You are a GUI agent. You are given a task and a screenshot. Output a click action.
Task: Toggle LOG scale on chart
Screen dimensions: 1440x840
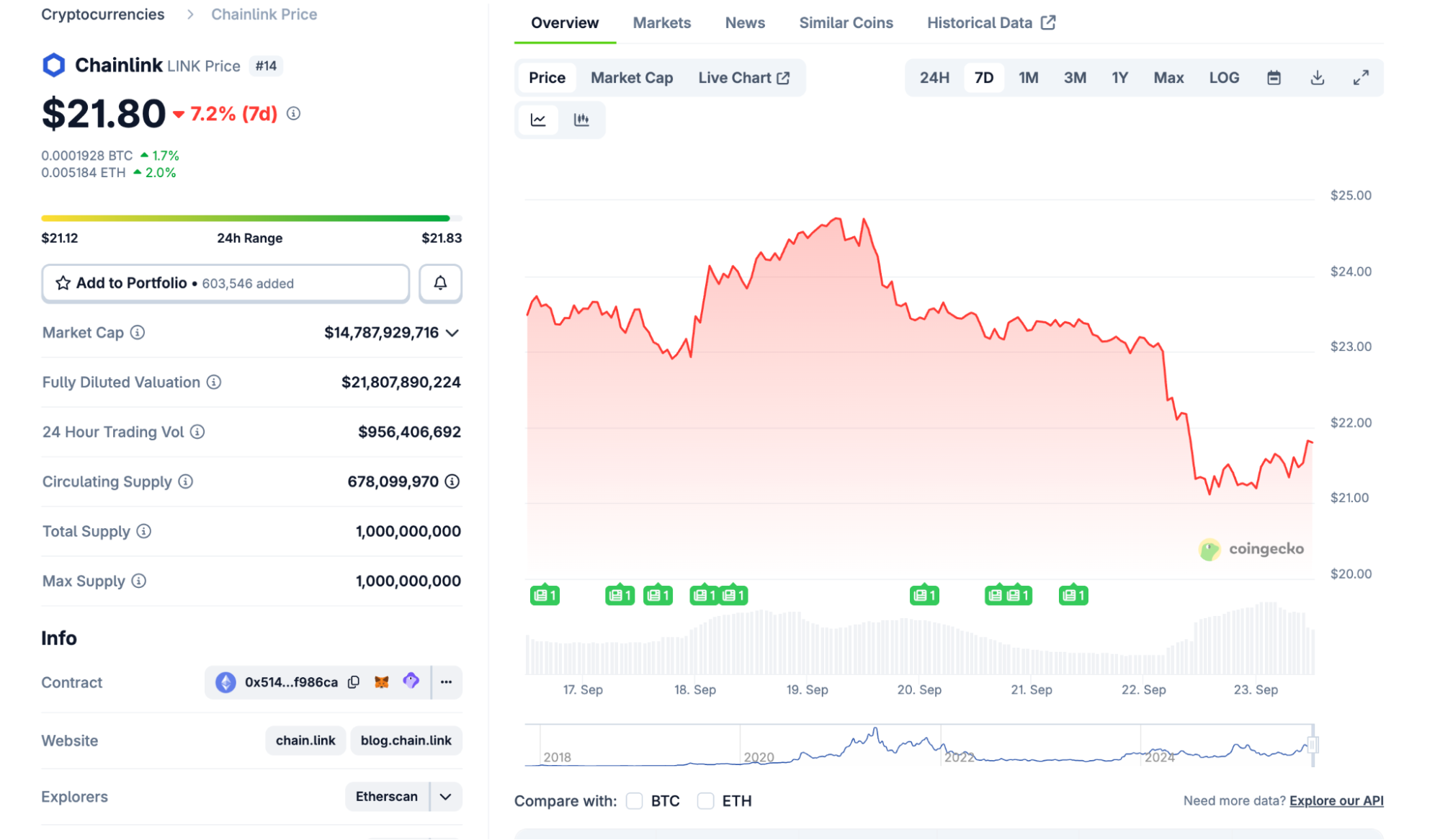(1223, 78)
